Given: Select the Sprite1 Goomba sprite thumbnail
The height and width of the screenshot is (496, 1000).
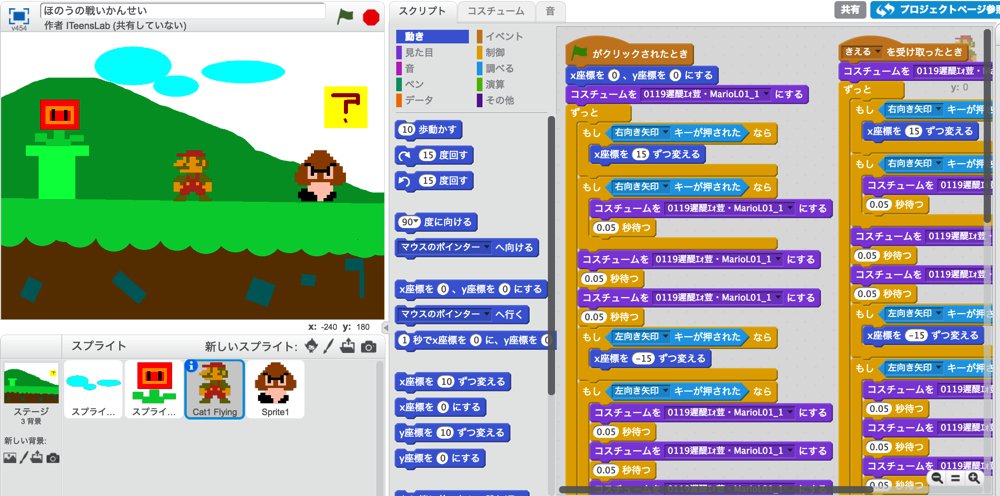Looking at the screenshot, I should point(275,389).
